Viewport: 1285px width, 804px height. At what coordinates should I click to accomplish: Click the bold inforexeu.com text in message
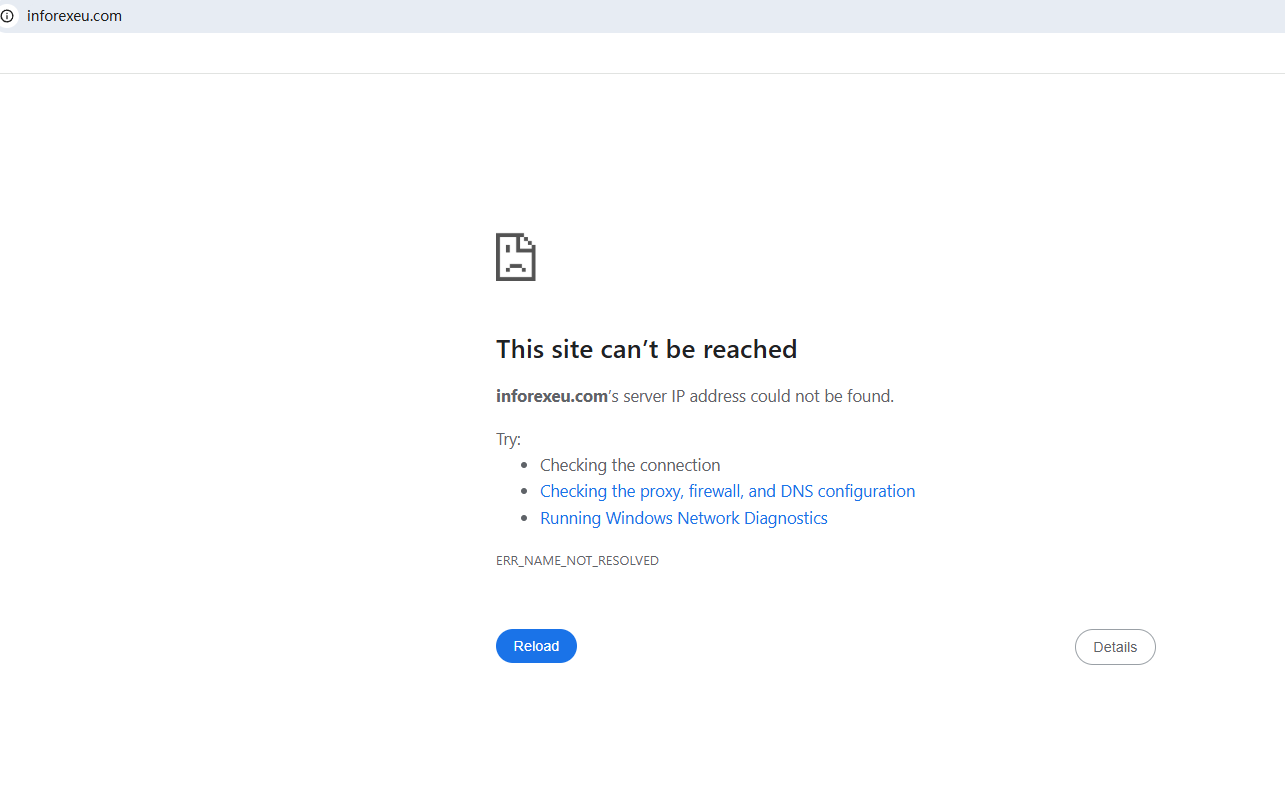pyautogui.click(x=552, y=396)
